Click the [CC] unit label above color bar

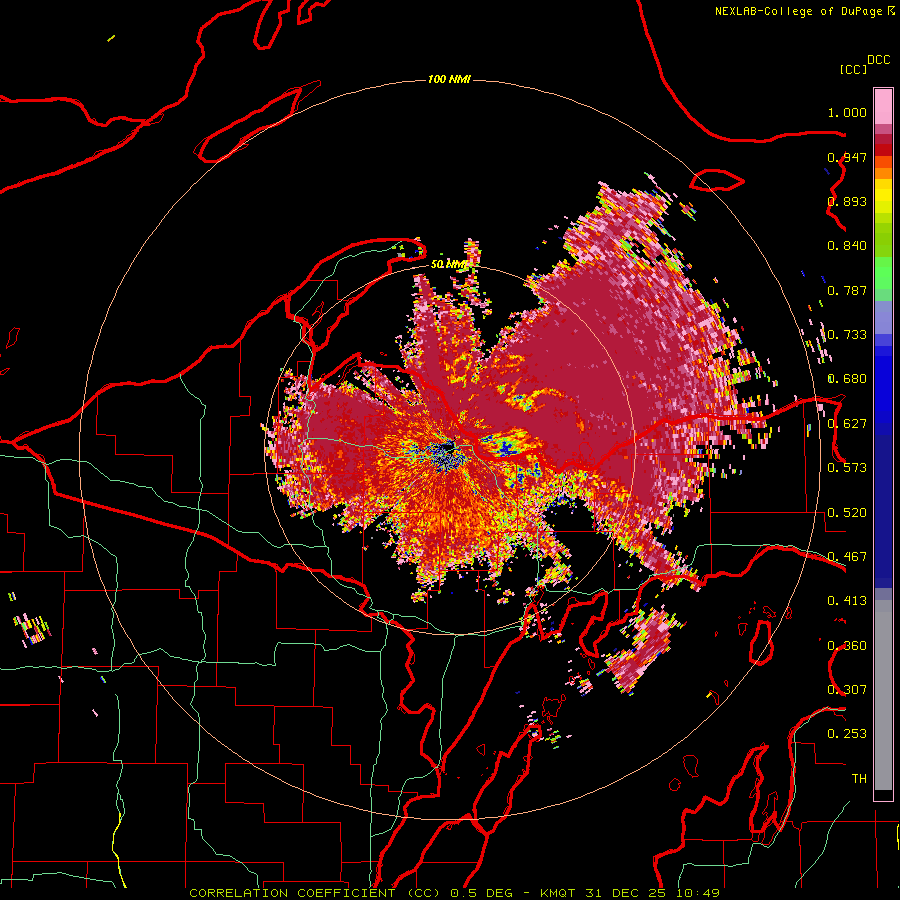click(854, 69)
